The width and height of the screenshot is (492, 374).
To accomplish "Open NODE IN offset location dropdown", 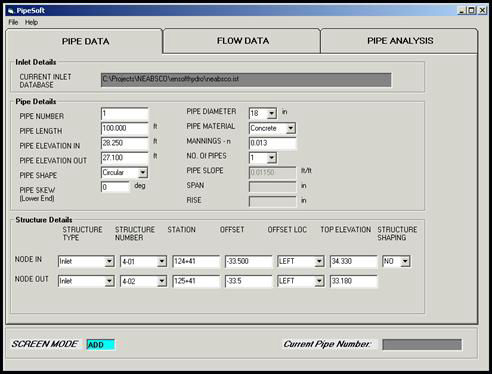I will [x=319, y=261].
